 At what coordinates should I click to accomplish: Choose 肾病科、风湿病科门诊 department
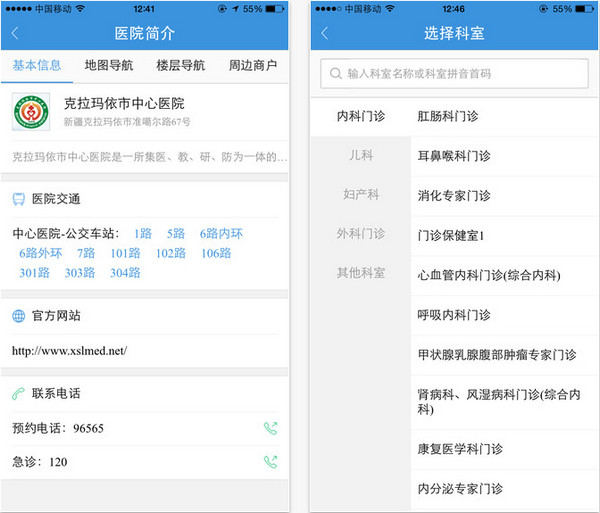[x=504, y=402]
